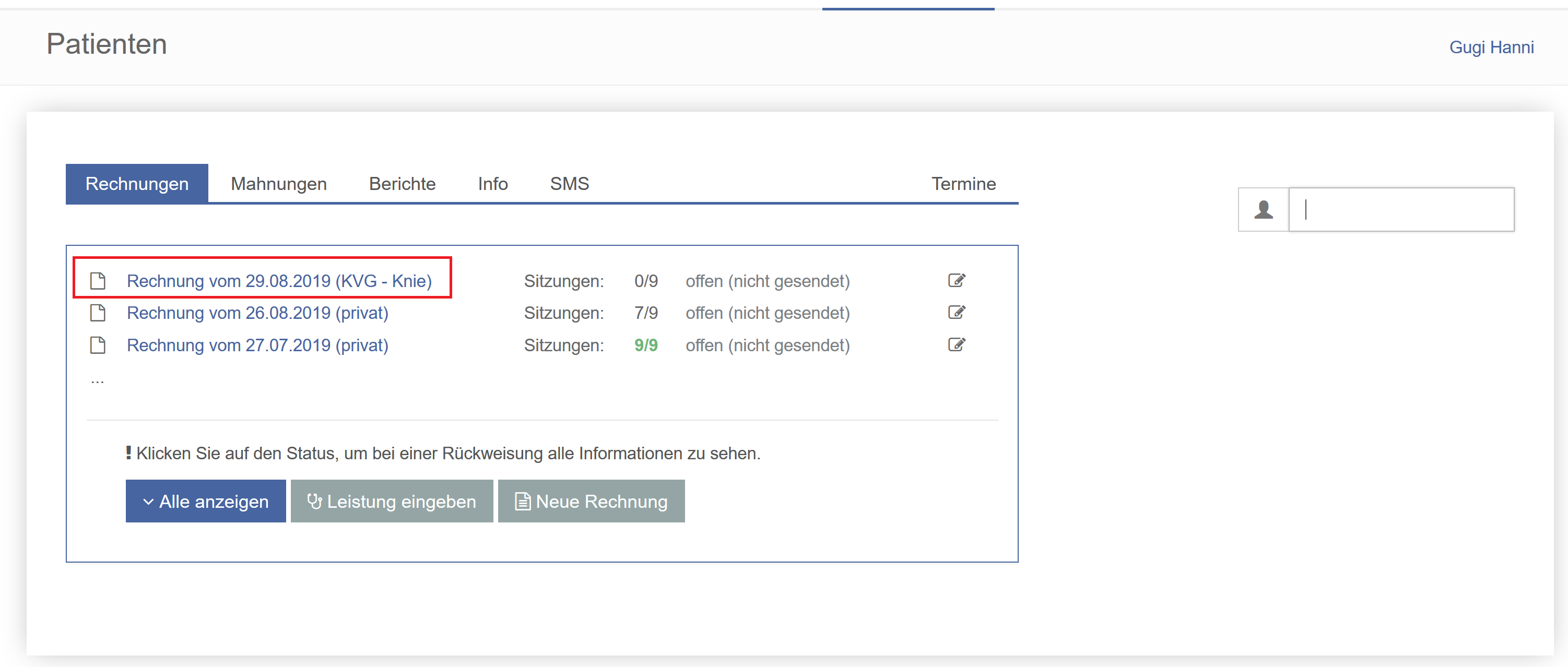1568x667 pixels.
Task: Click the edit icon for the 26.08.2019 invoice
Action: [956, 312]
